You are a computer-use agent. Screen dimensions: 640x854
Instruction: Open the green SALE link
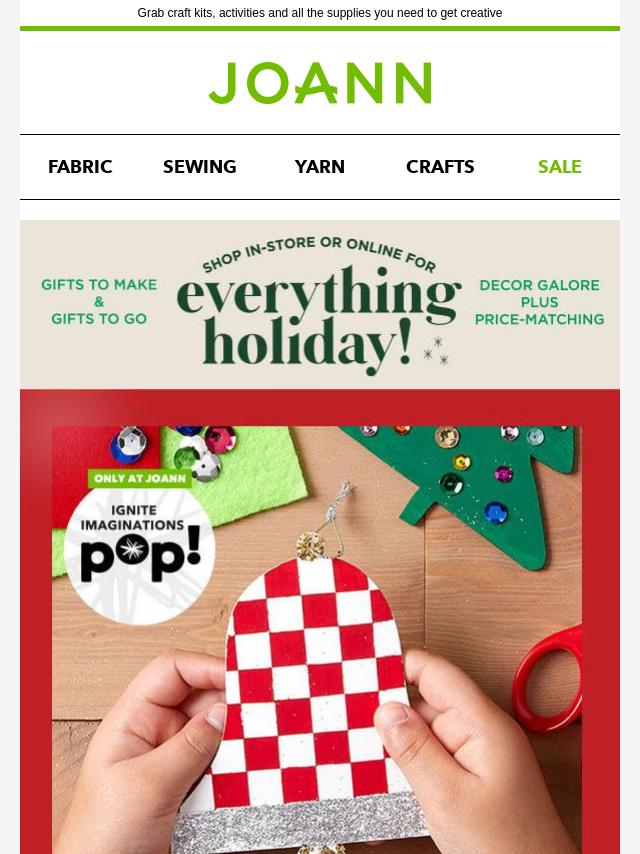click(559, 167)
